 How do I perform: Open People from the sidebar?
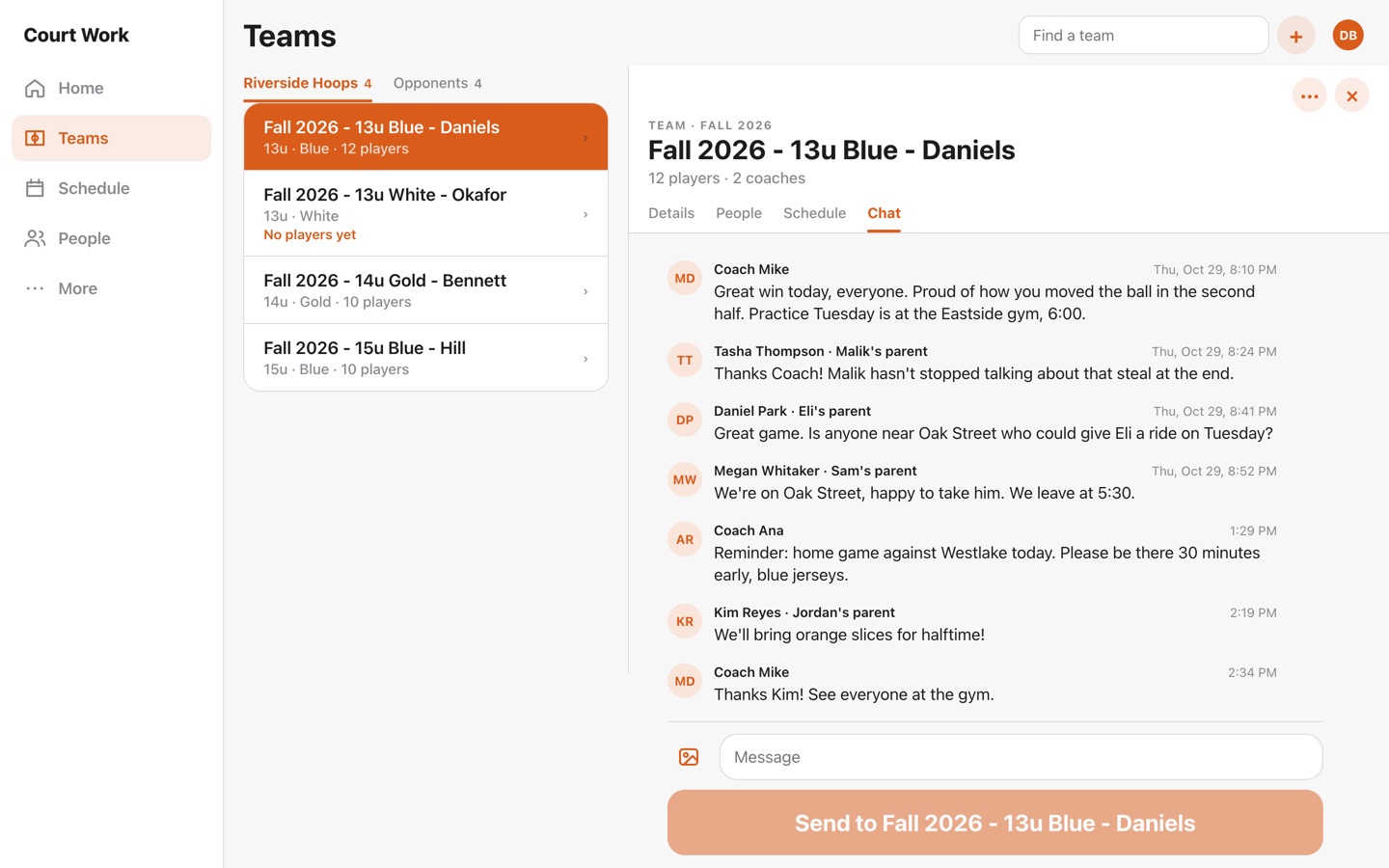pos(111,239)
